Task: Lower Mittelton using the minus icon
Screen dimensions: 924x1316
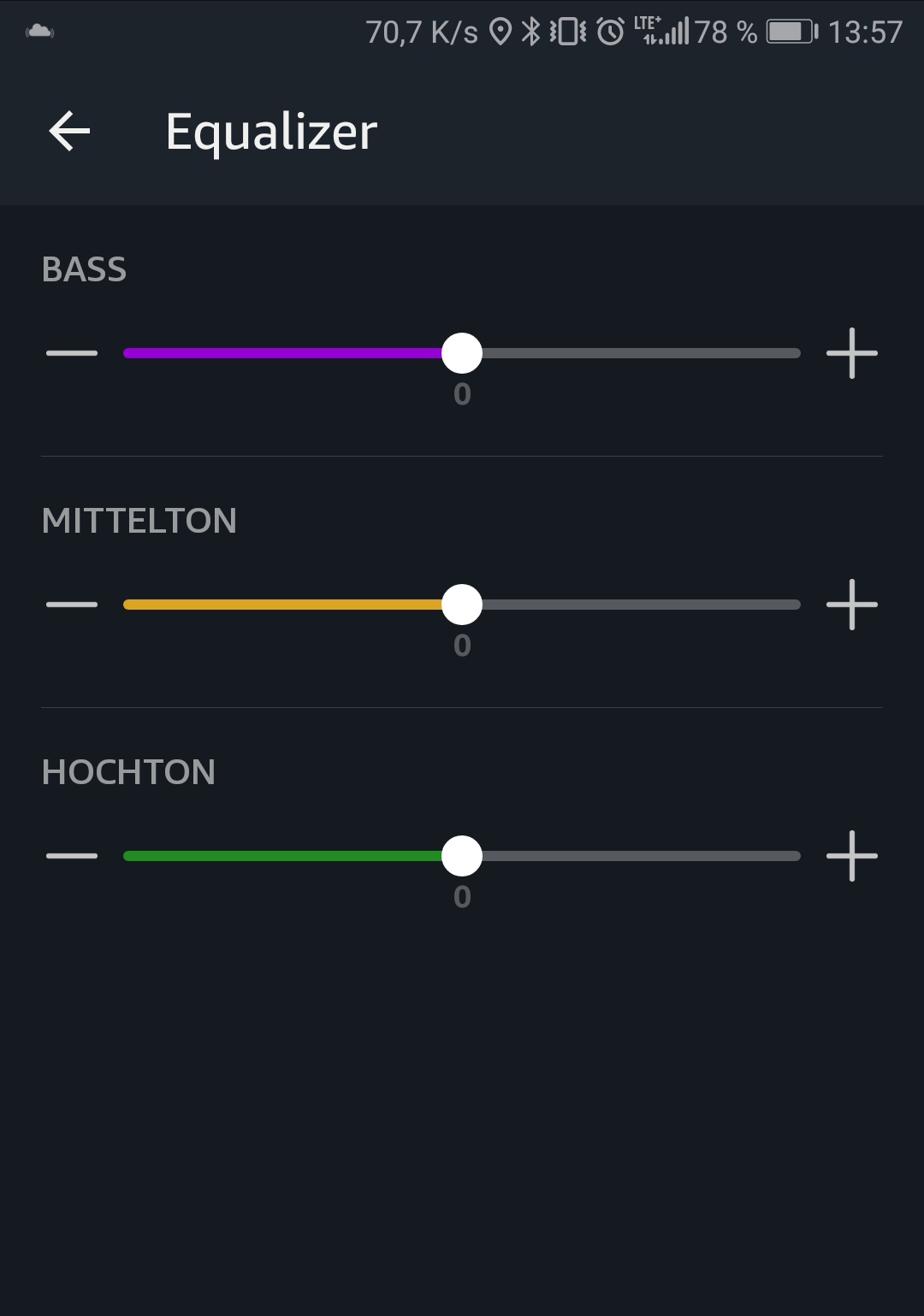Action: tap(72, 605)
